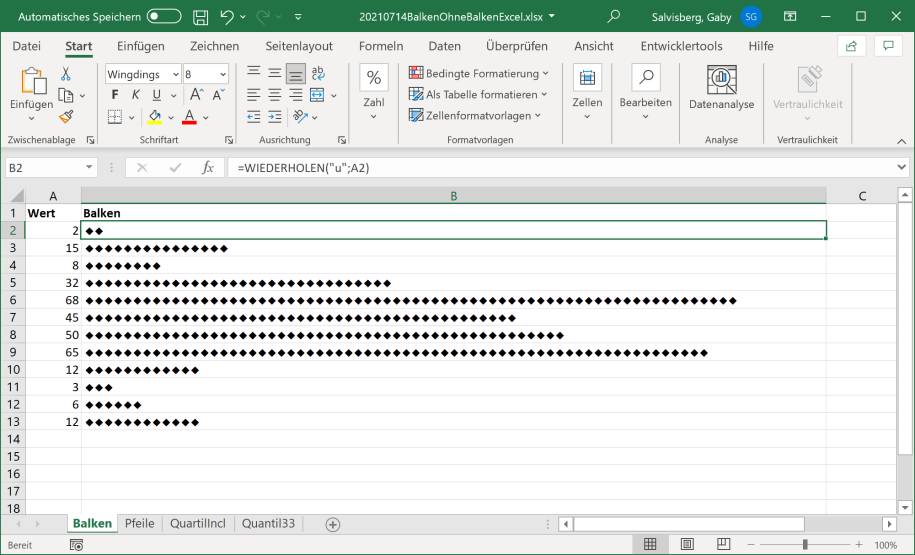
Task: Align text right
Action: point(296,95)
